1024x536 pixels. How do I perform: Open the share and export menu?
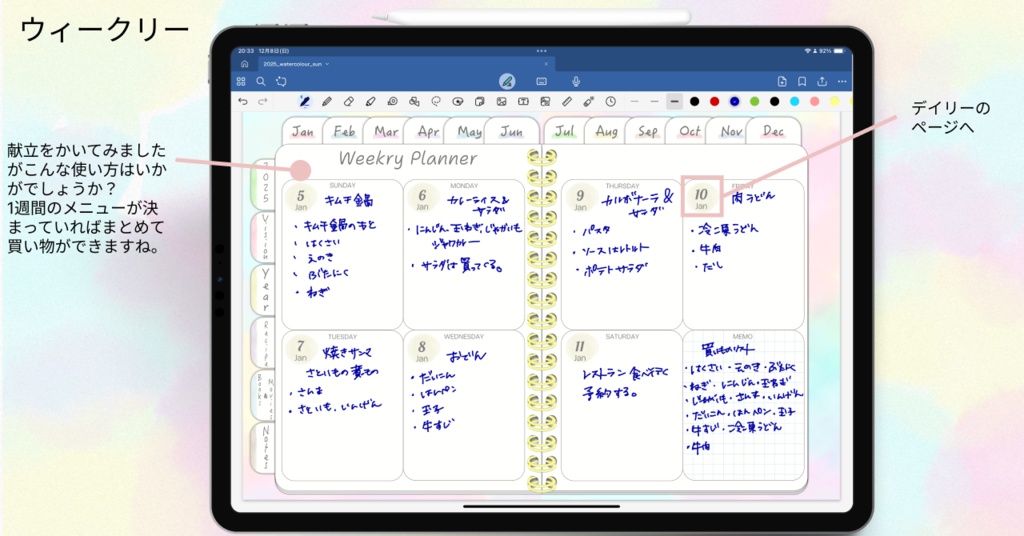pyautogui.click(x=822, y=82)
